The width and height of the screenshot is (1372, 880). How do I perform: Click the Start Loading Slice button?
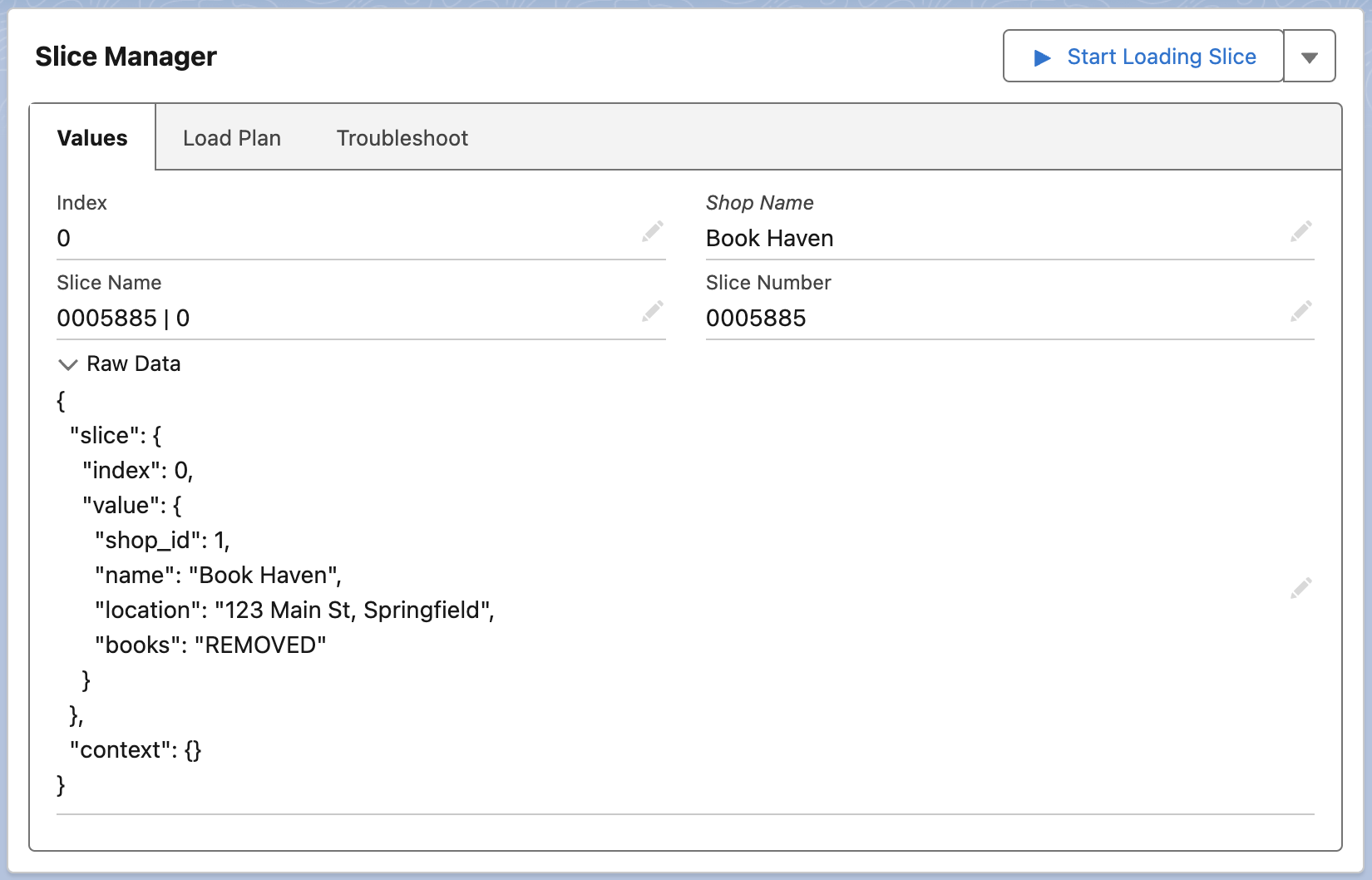click(x=1142, y=57)
